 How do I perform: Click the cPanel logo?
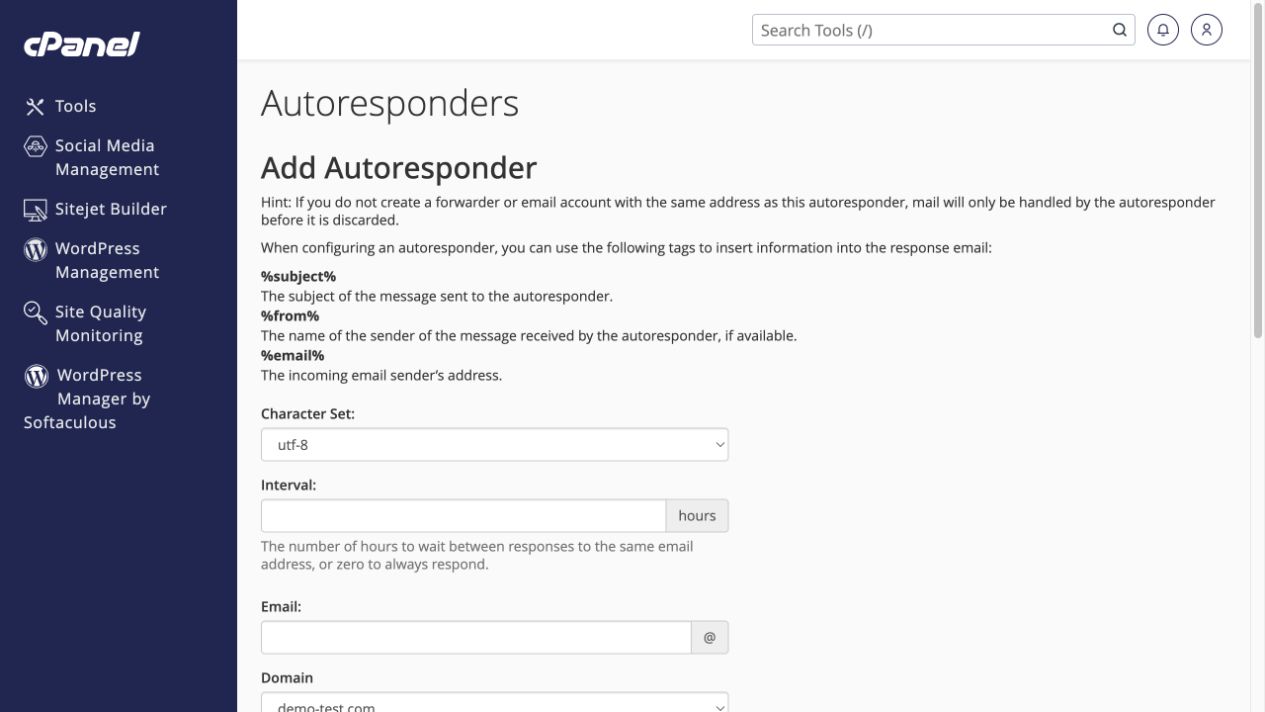coord(82,44)
